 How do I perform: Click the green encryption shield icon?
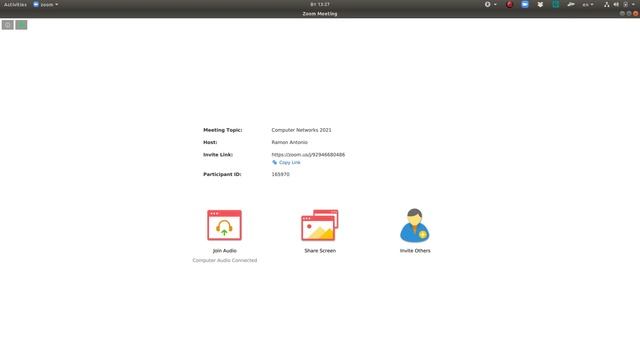tap(21, 25)
